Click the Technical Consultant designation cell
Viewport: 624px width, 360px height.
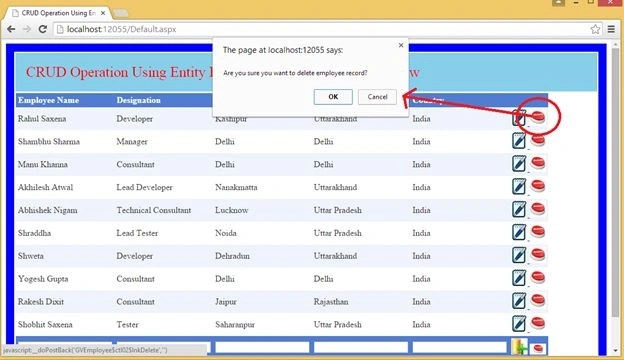(x=154, y=210)
